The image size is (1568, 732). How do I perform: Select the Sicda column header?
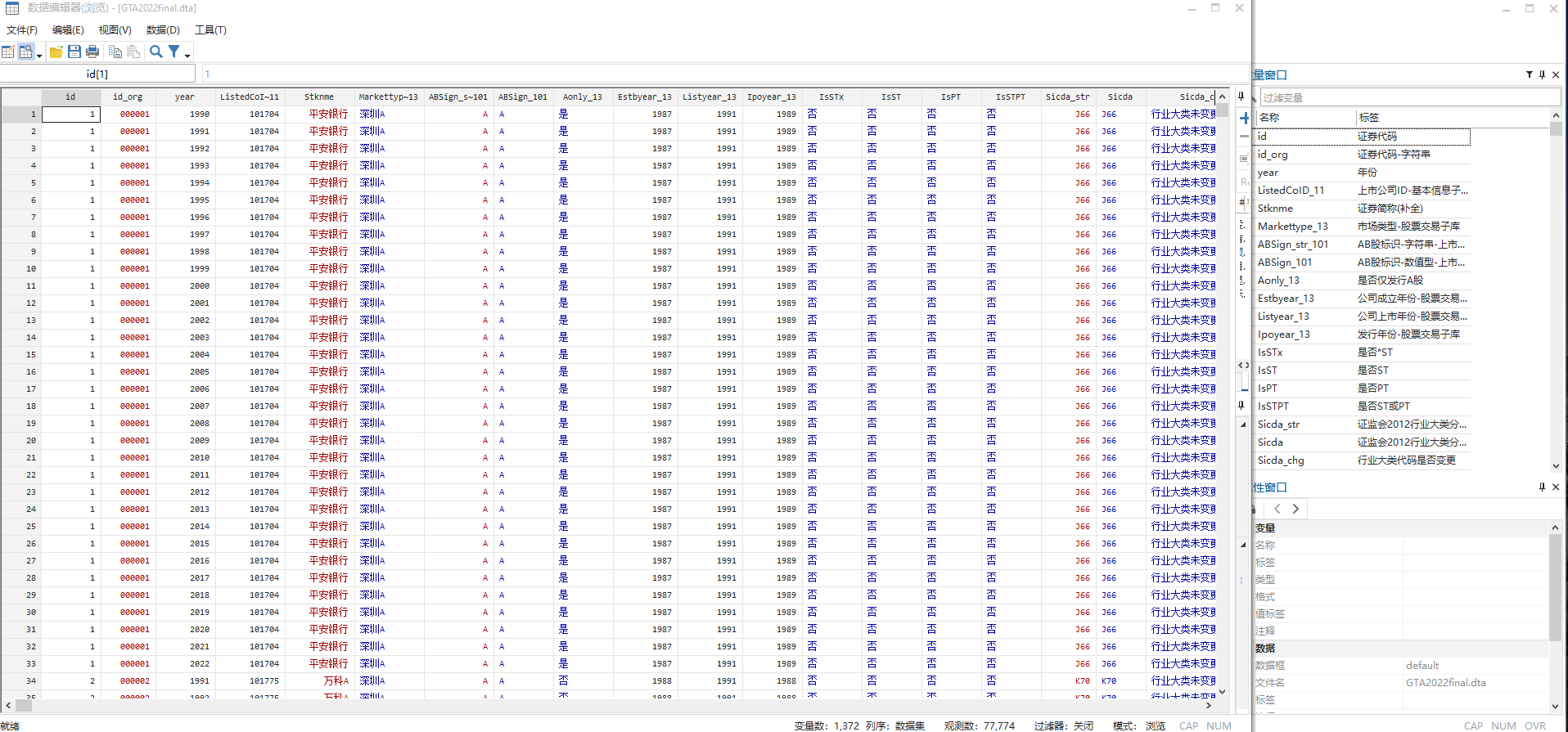tap(1120, 97)
